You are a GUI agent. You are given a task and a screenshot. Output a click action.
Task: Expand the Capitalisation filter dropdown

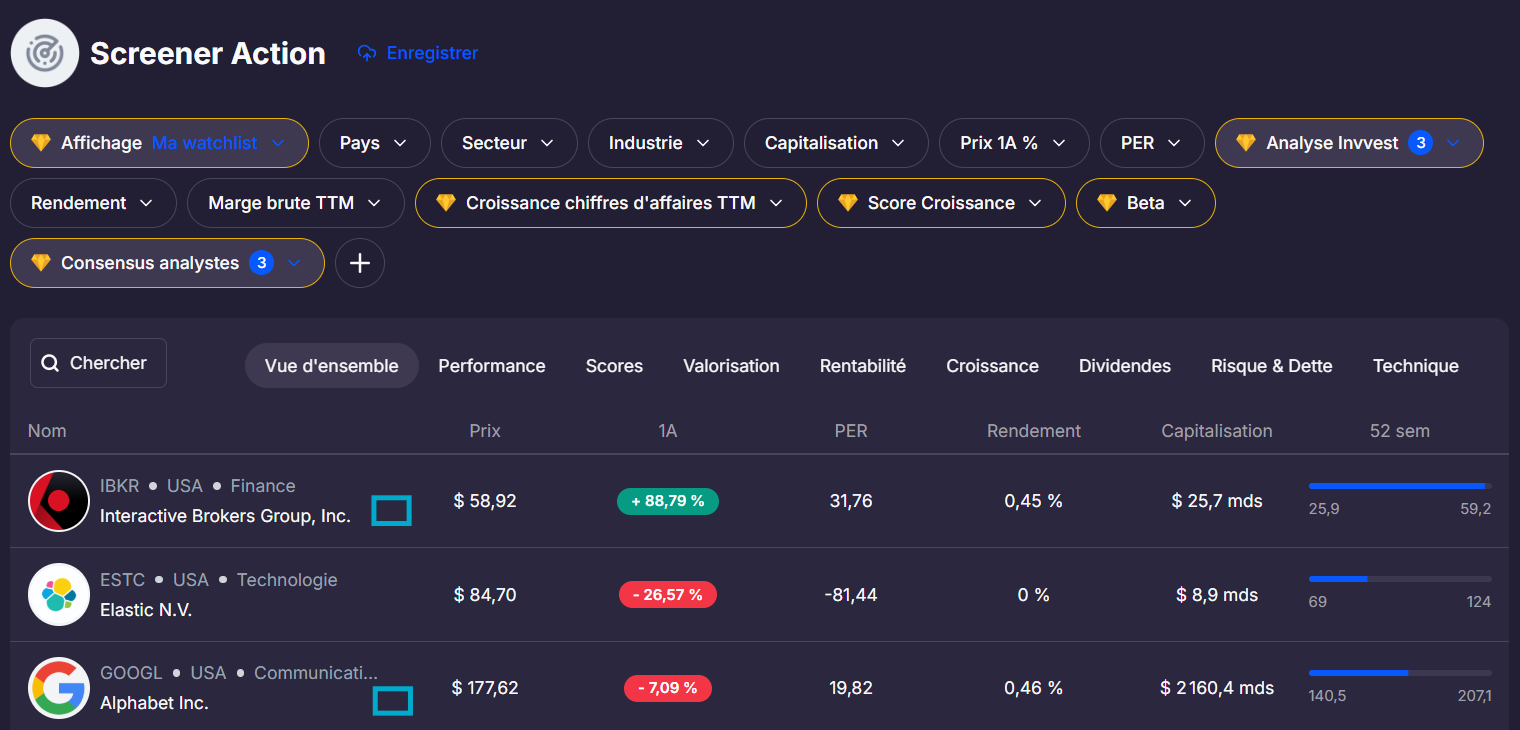pyautogui.click(x=836, y=143)
